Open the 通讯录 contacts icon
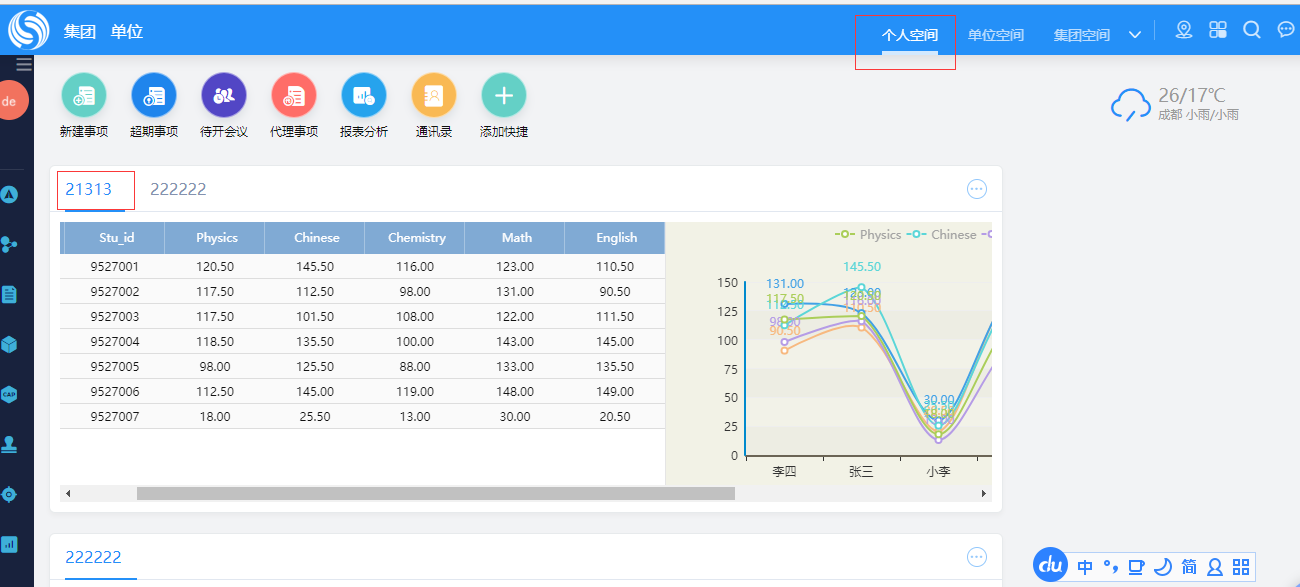 pos(434,96)
